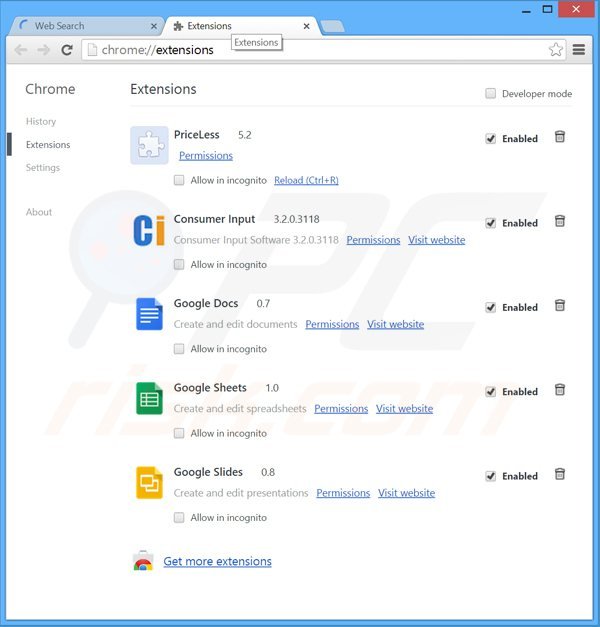Open Settings in Chrome sidebar

[x=43, y=167]
